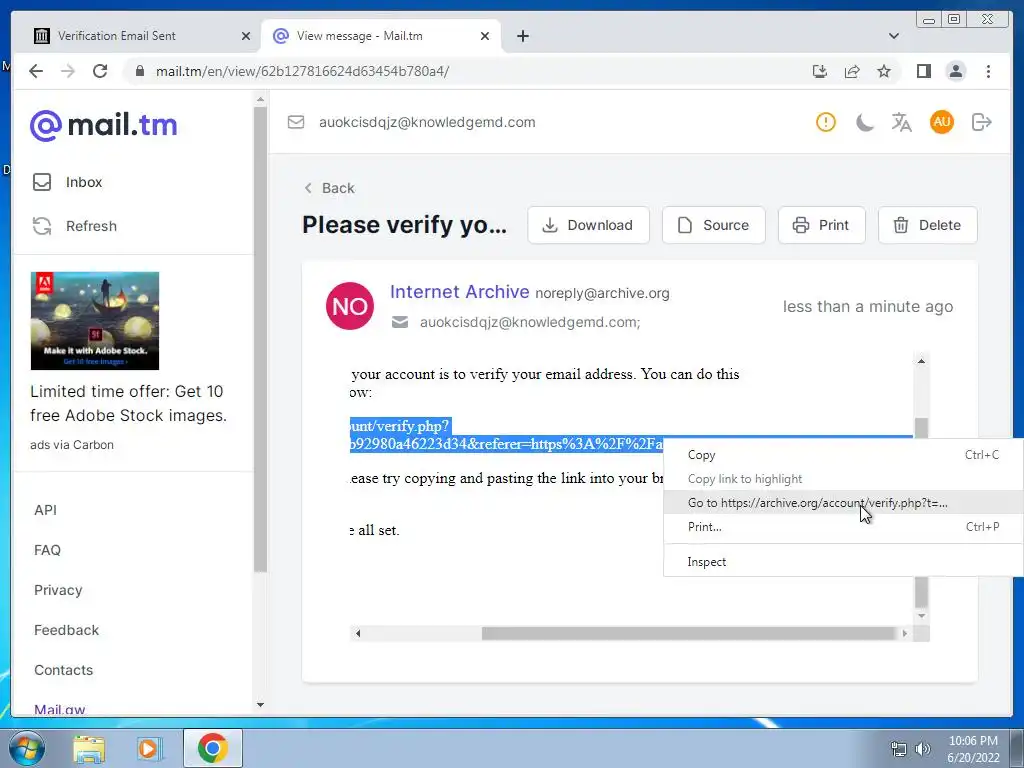Click the Print button
The width and height of the screenshot is (1024, 768).
point(822,225)
